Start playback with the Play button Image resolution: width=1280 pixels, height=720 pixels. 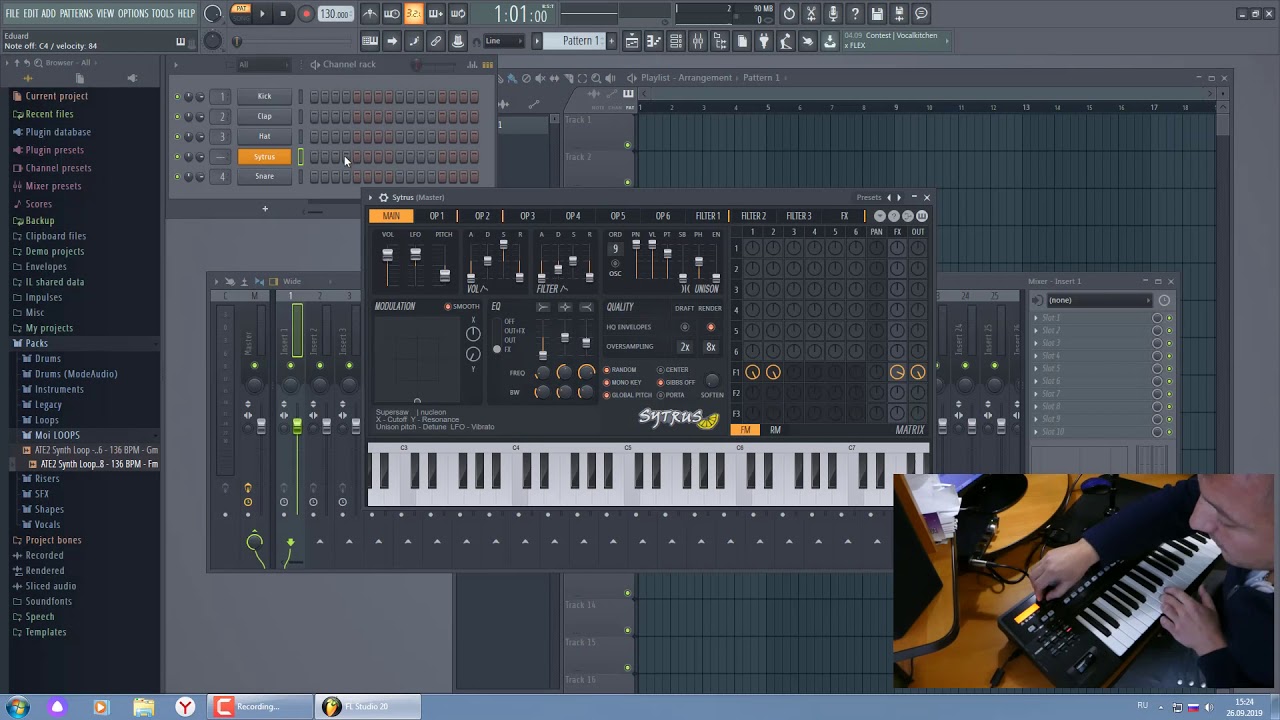click(x=262, y=14)
